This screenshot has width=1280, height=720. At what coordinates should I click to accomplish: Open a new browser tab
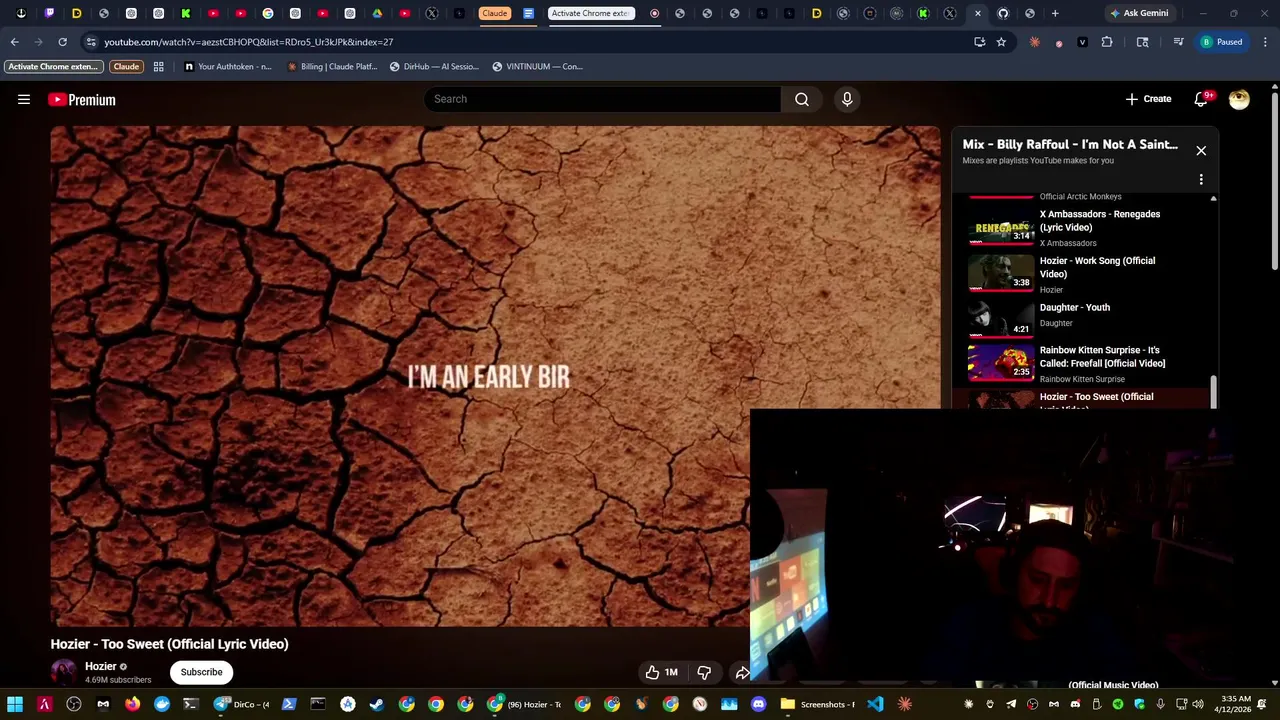pyautogui.click(x=1055, y=13)
